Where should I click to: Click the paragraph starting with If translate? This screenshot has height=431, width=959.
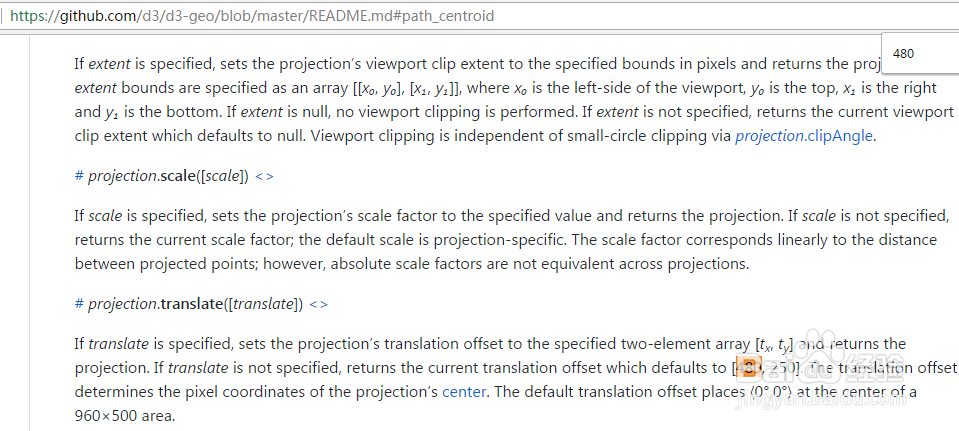point(515,380)
